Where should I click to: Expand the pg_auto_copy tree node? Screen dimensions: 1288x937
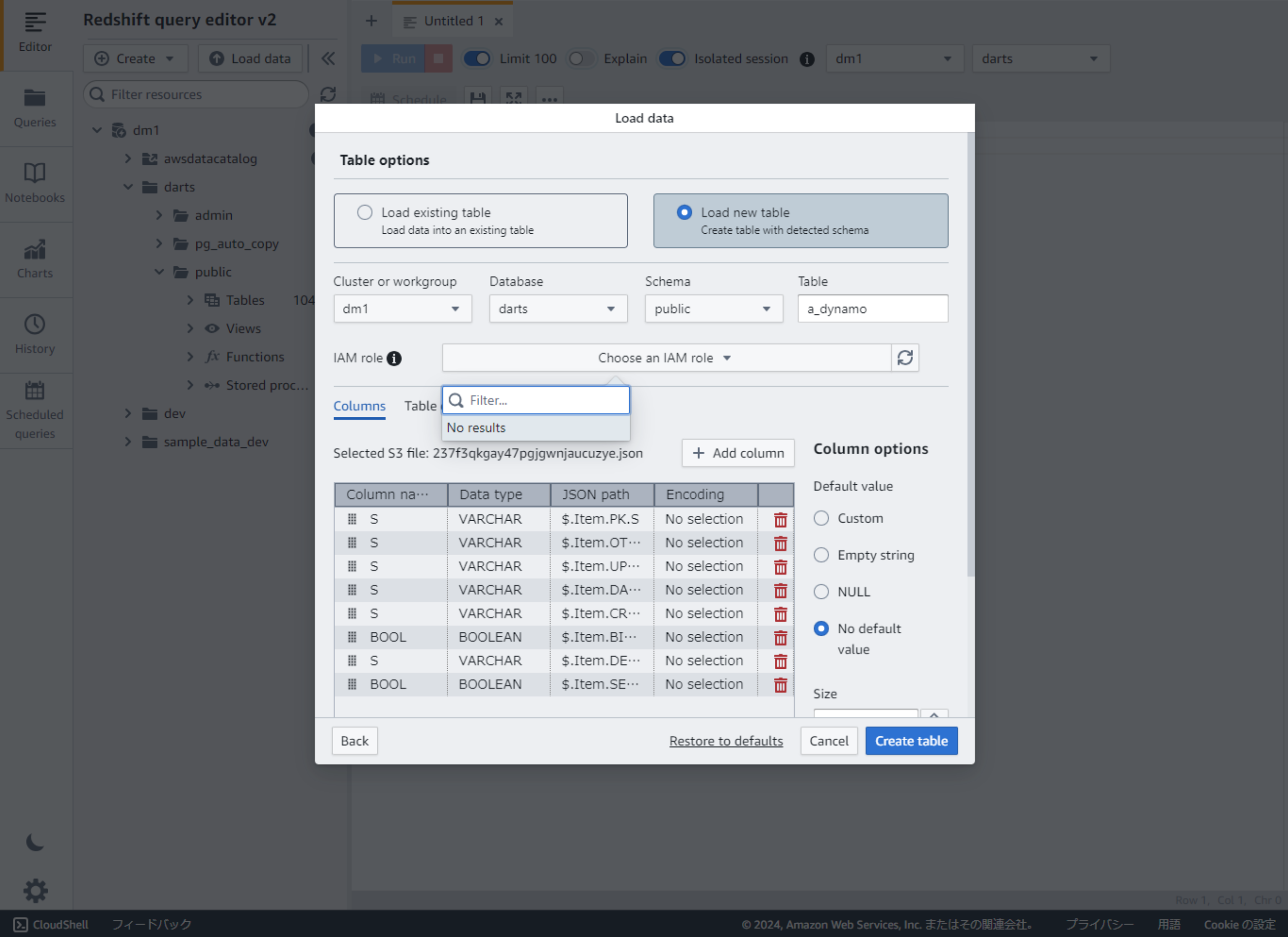point(159,243)
